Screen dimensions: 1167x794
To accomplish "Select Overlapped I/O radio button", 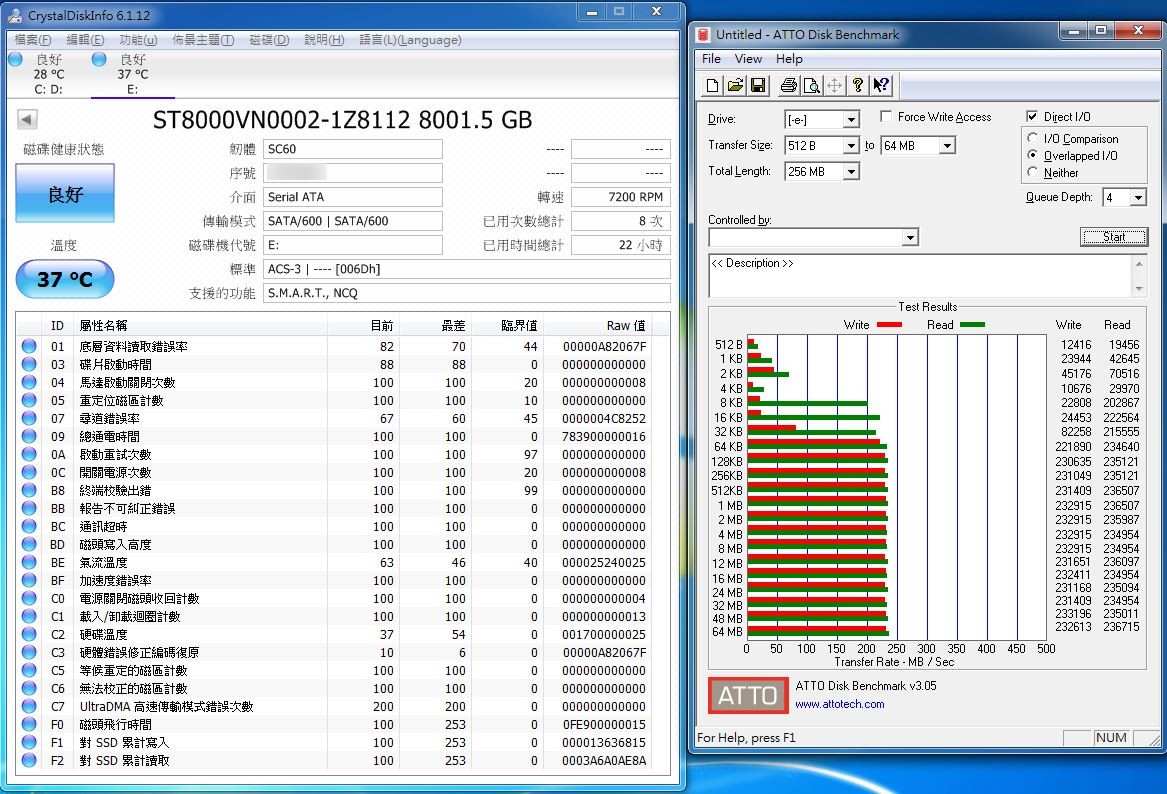I will 1032,155.
